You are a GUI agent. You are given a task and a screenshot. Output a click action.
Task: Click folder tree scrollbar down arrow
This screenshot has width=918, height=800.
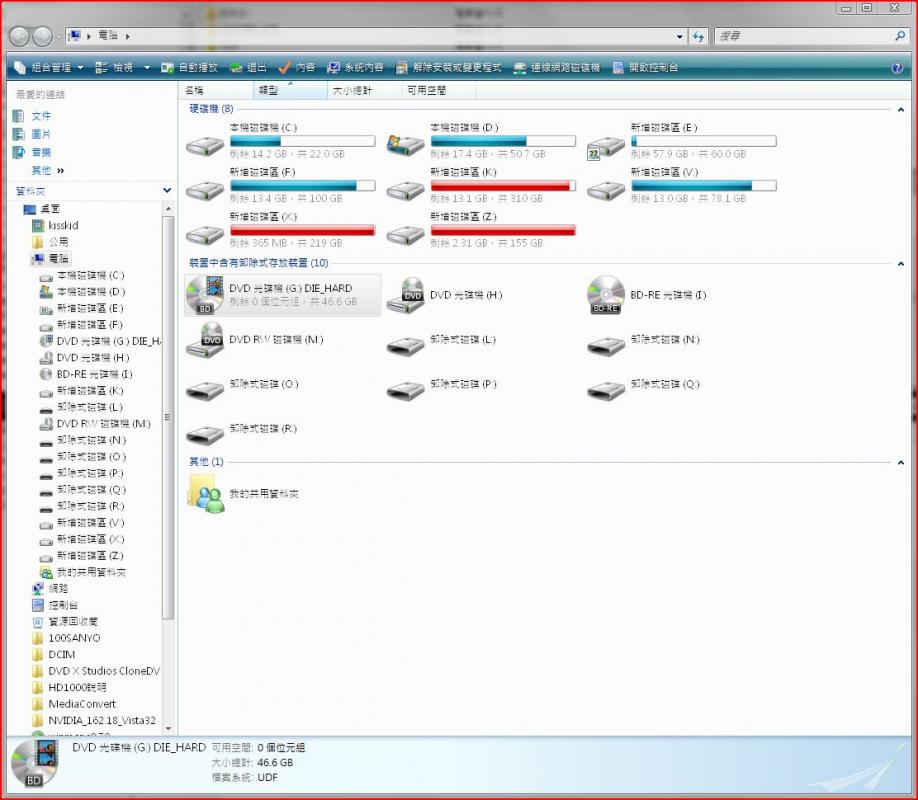pyautogui.click(x=168, y=729)
